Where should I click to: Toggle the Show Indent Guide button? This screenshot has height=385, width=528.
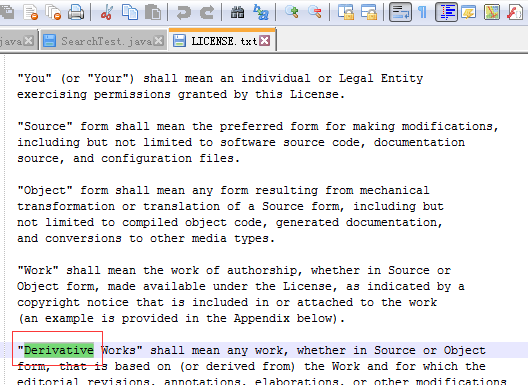[446, 12]
